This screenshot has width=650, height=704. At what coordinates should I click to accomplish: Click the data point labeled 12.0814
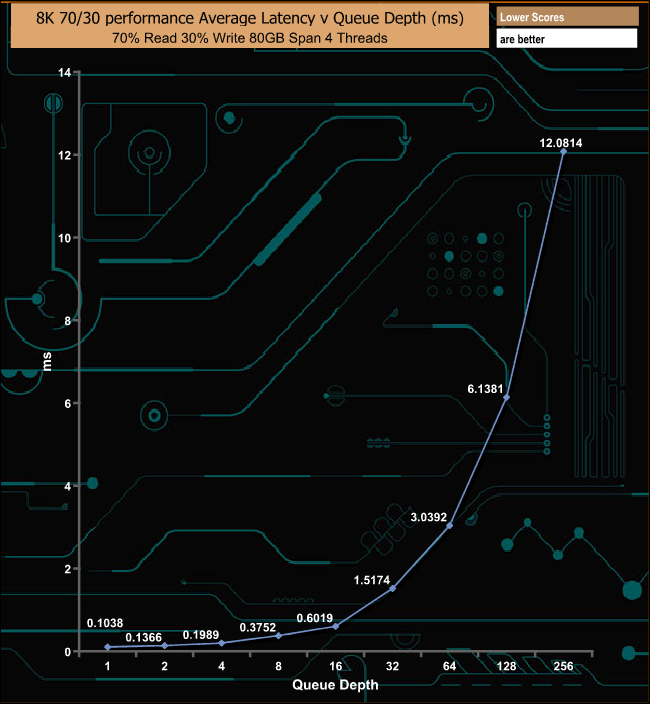point(563,152)
